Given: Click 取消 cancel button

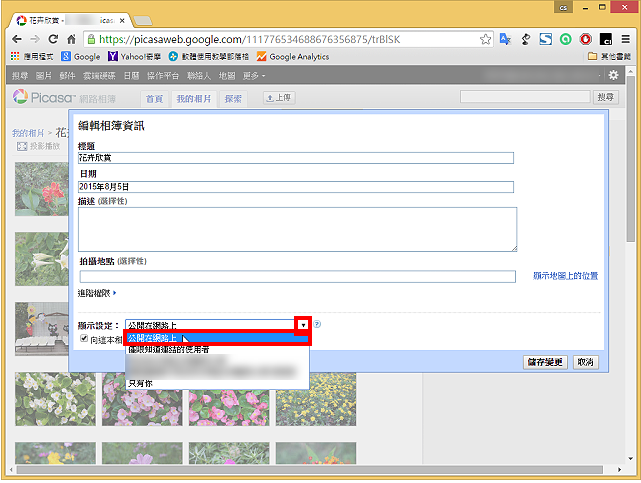Looking at the screenshot, I should 585,362.
